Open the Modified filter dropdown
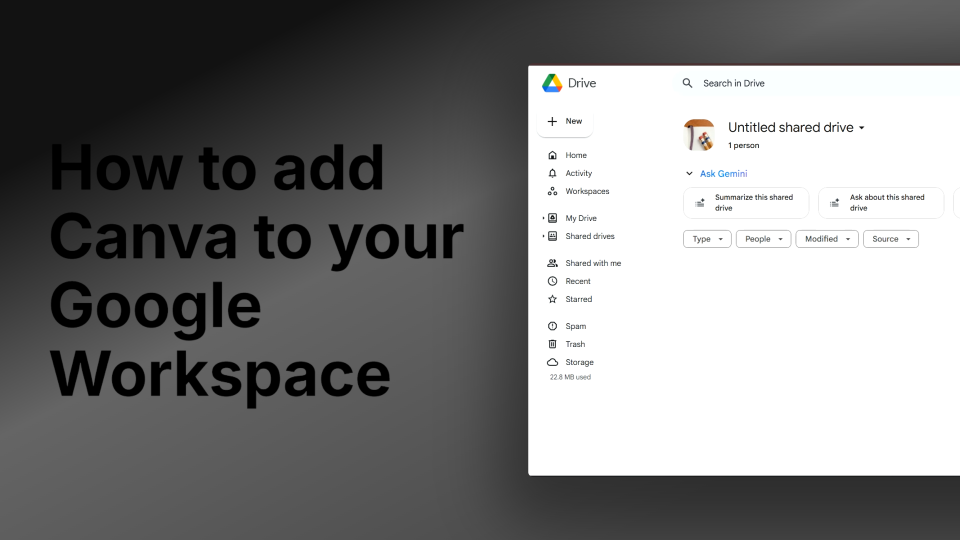The height and width of the screenshot is (540, 960). (x=827, y=239)
